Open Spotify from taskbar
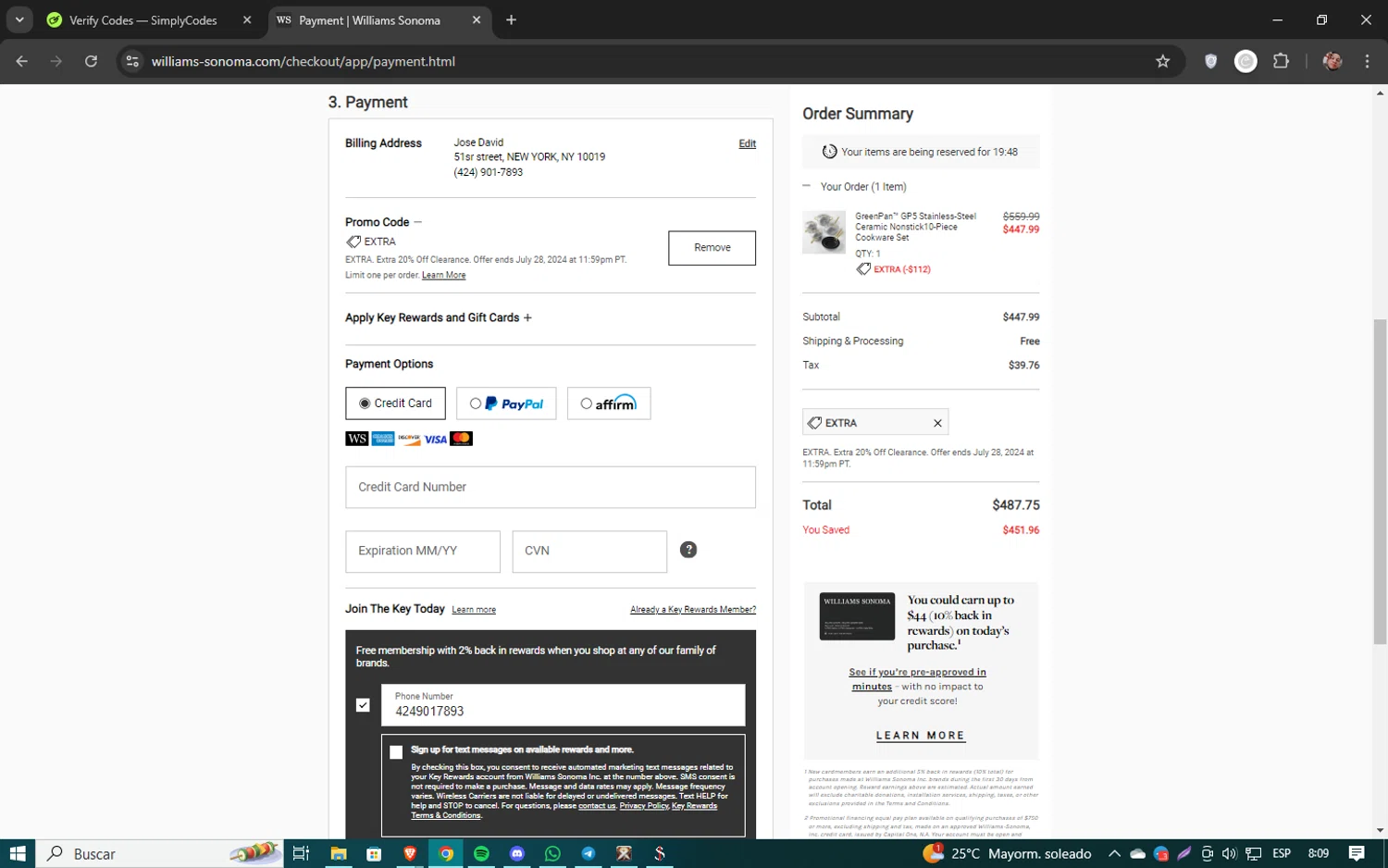Screen dimensions: 1388x868 click(x=481, y=853)
